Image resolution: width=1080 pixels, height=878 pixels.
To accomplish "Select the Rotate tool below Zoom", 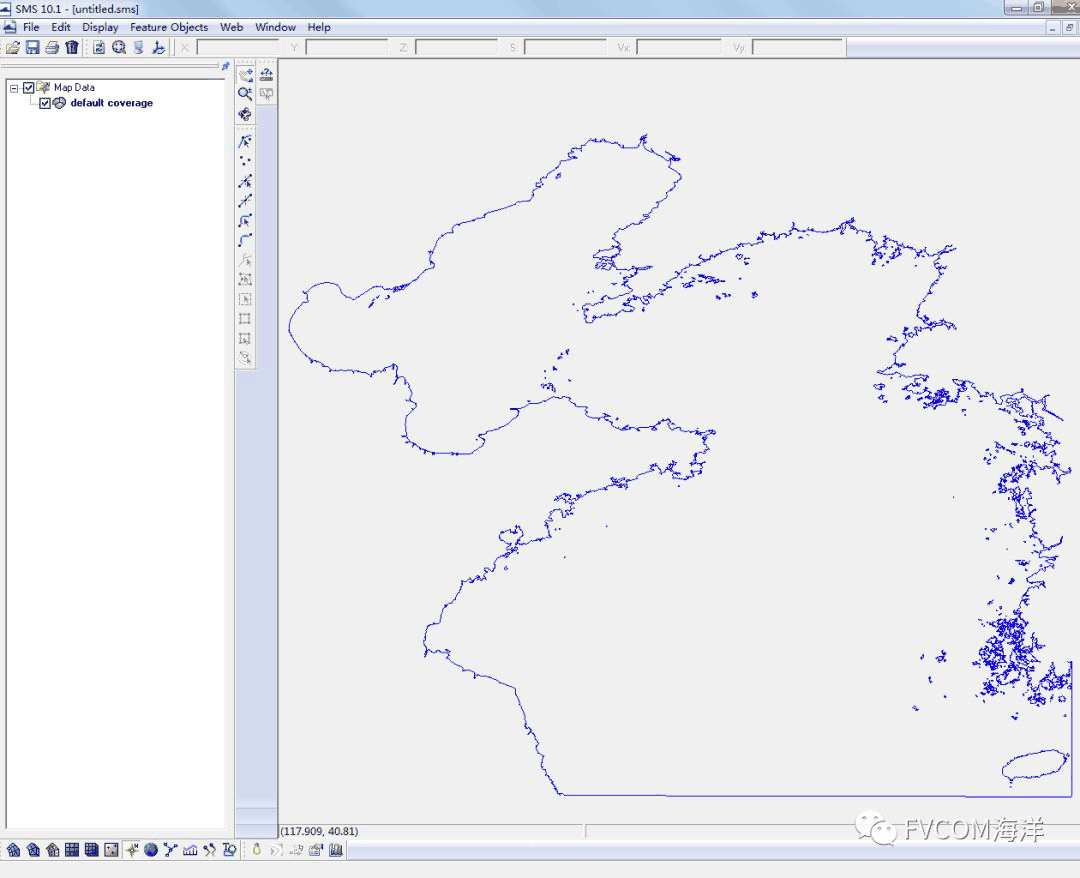I will (245, 114).
